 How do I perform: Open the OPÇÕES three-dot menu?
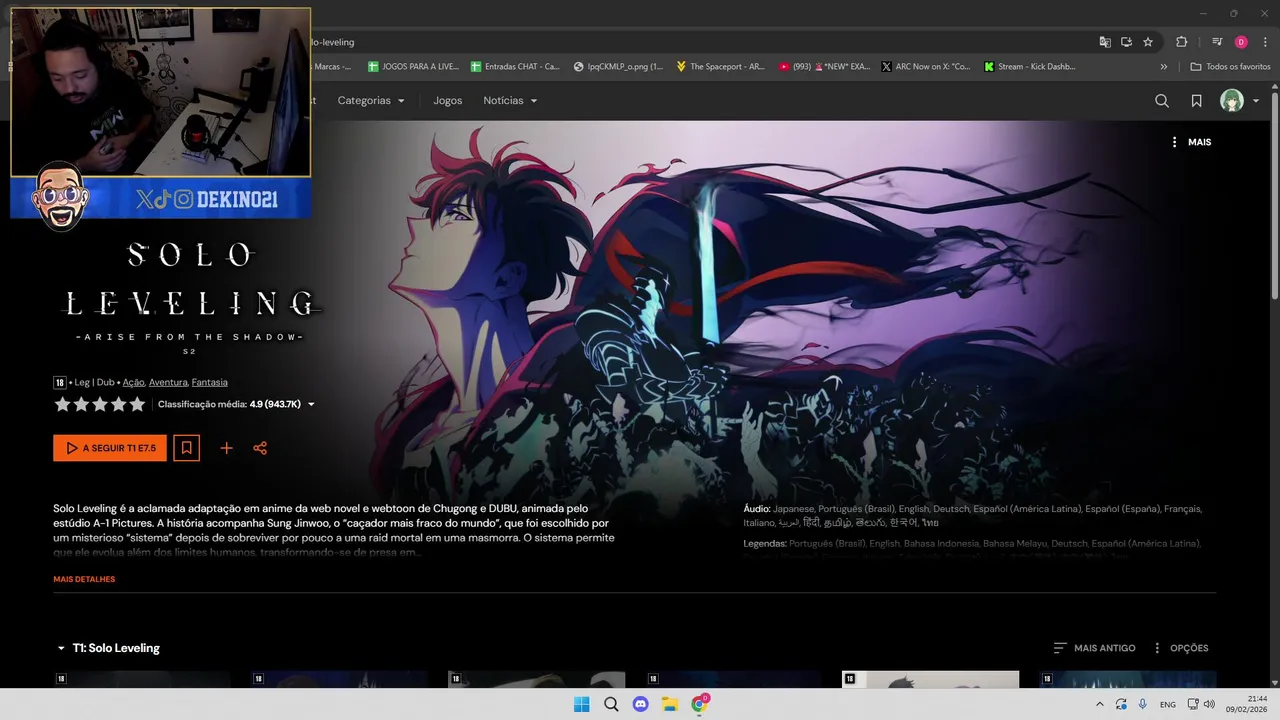(x=1180, y=648)
